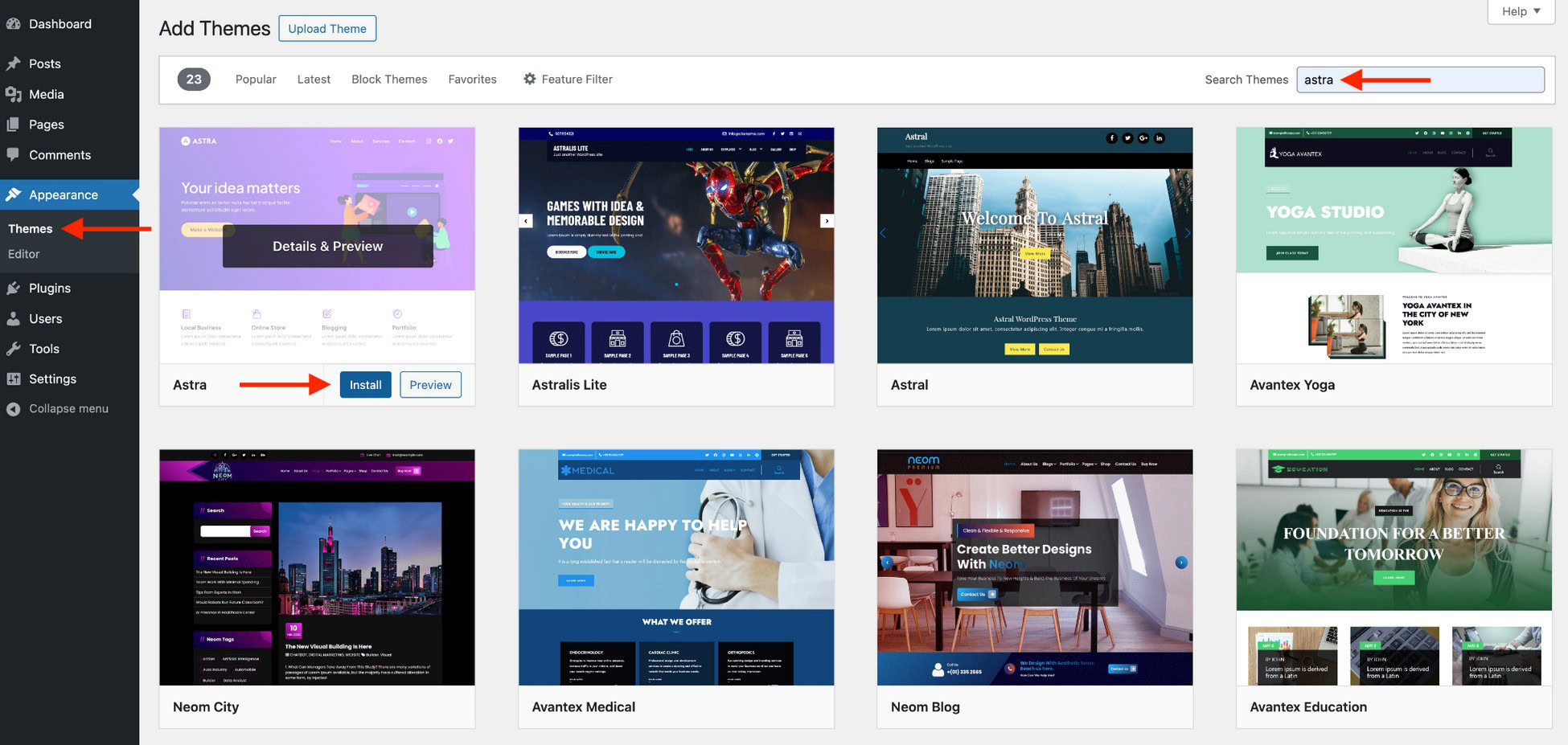Click the Astra theme name
The image size is (1568, 745).
tap(190, 385)
